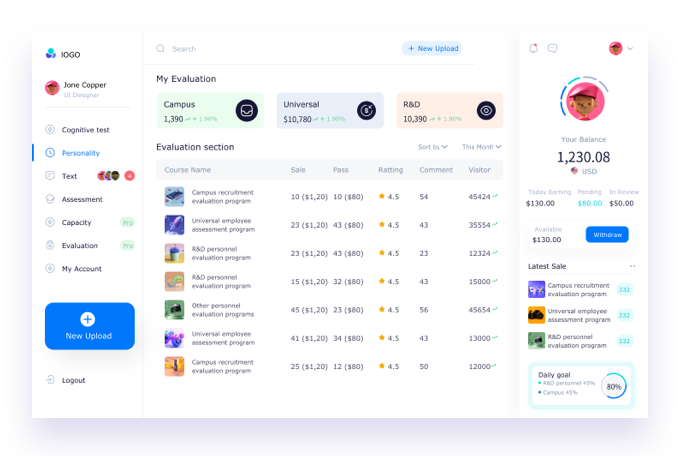Click the R&D card eye icon

(486, 111)
